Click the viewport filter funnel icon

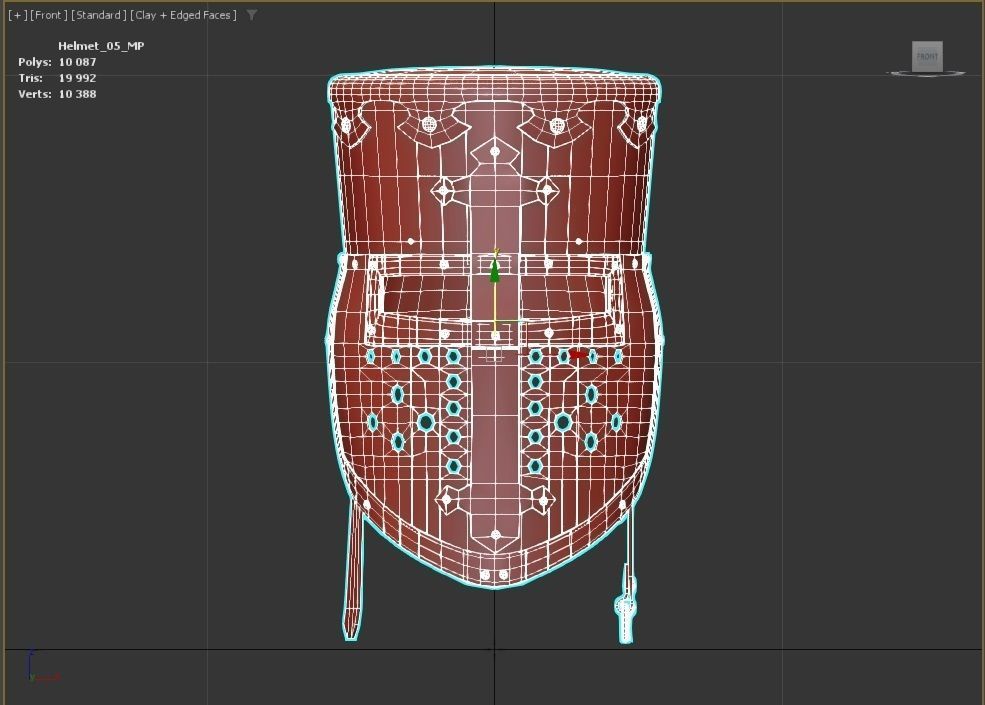point(251,15)
